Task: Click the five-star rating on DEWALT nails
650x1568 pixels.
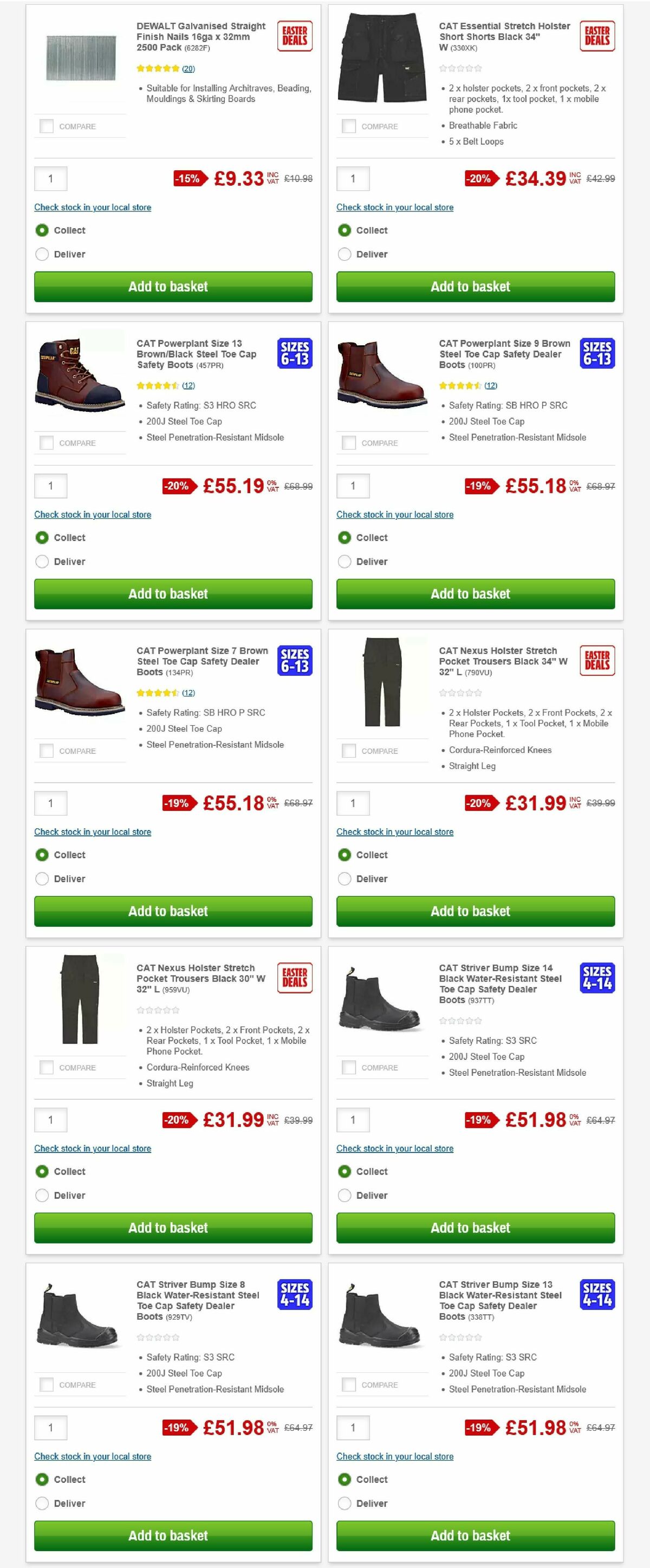Action: [x=160, y=69]
